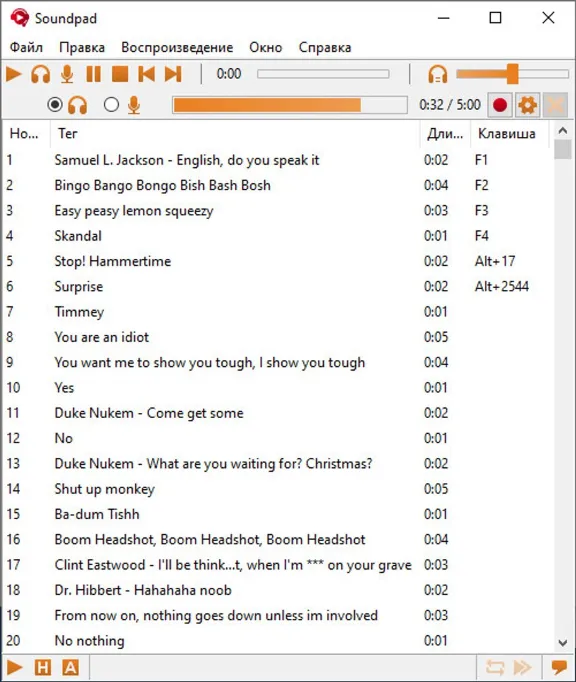The height and width of the screenshot is (682, 576).
Task: Select 'From now on, nothing goes down unless im involved'
Action: [278, 615]
